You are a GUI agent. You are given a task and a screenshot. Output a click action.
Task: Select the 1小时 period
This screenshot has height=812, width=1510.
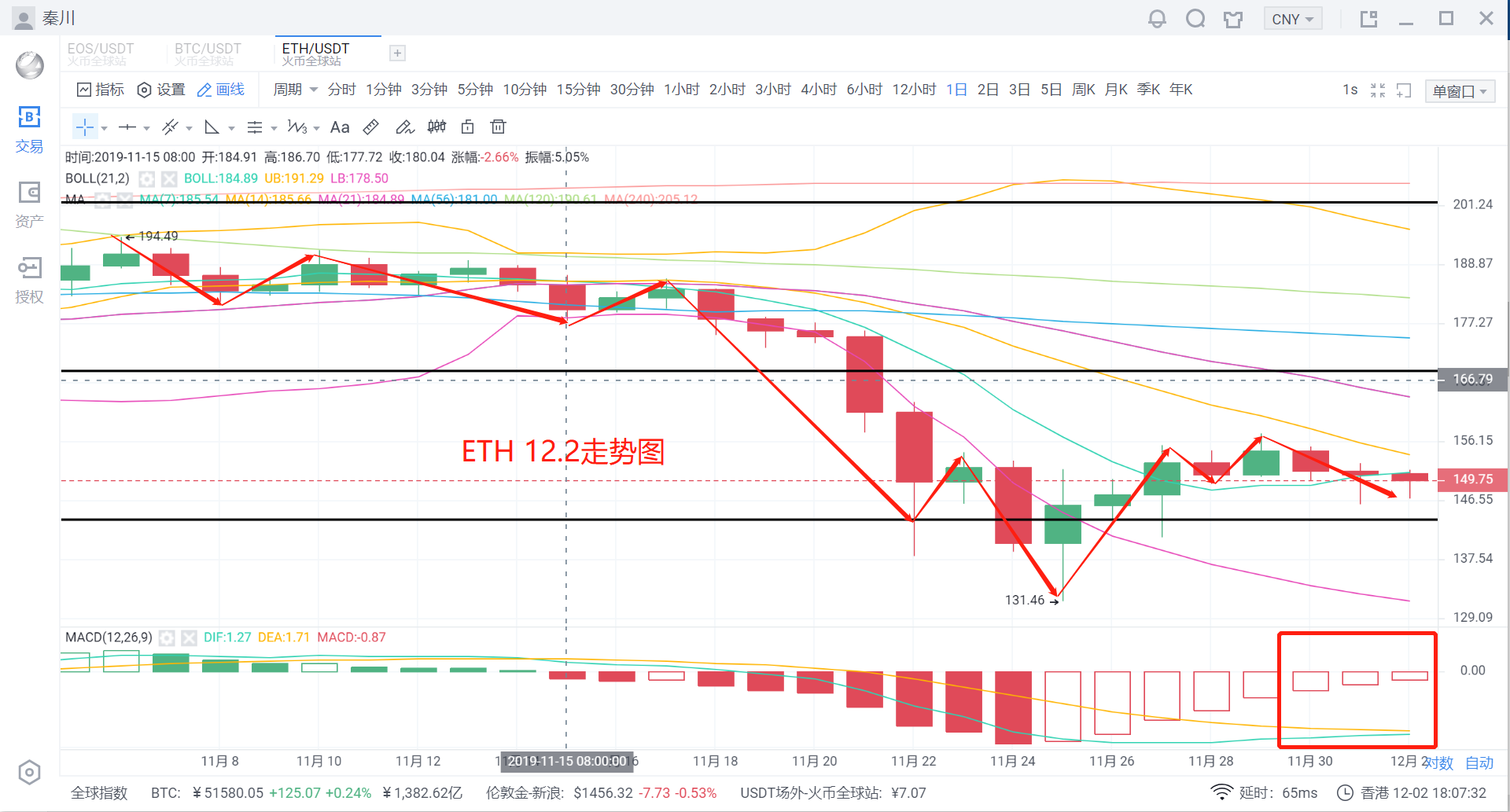tap(681, 90)
